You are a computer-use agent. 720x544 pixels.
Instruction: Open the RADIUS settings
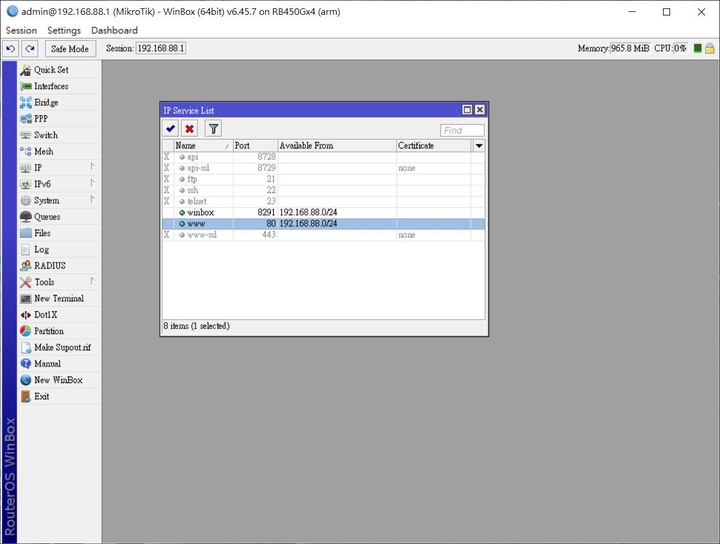[59, 266]
